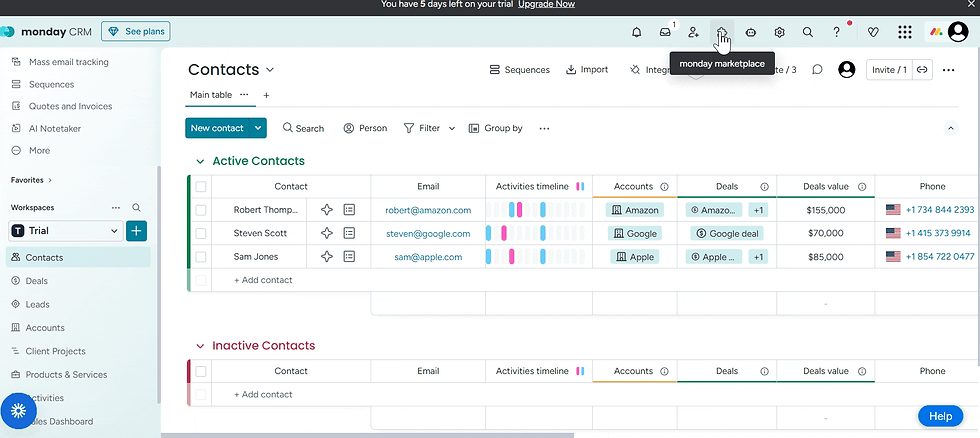Open the top bar settings gear
980x438 pixels.
click(x=779, y=32)
